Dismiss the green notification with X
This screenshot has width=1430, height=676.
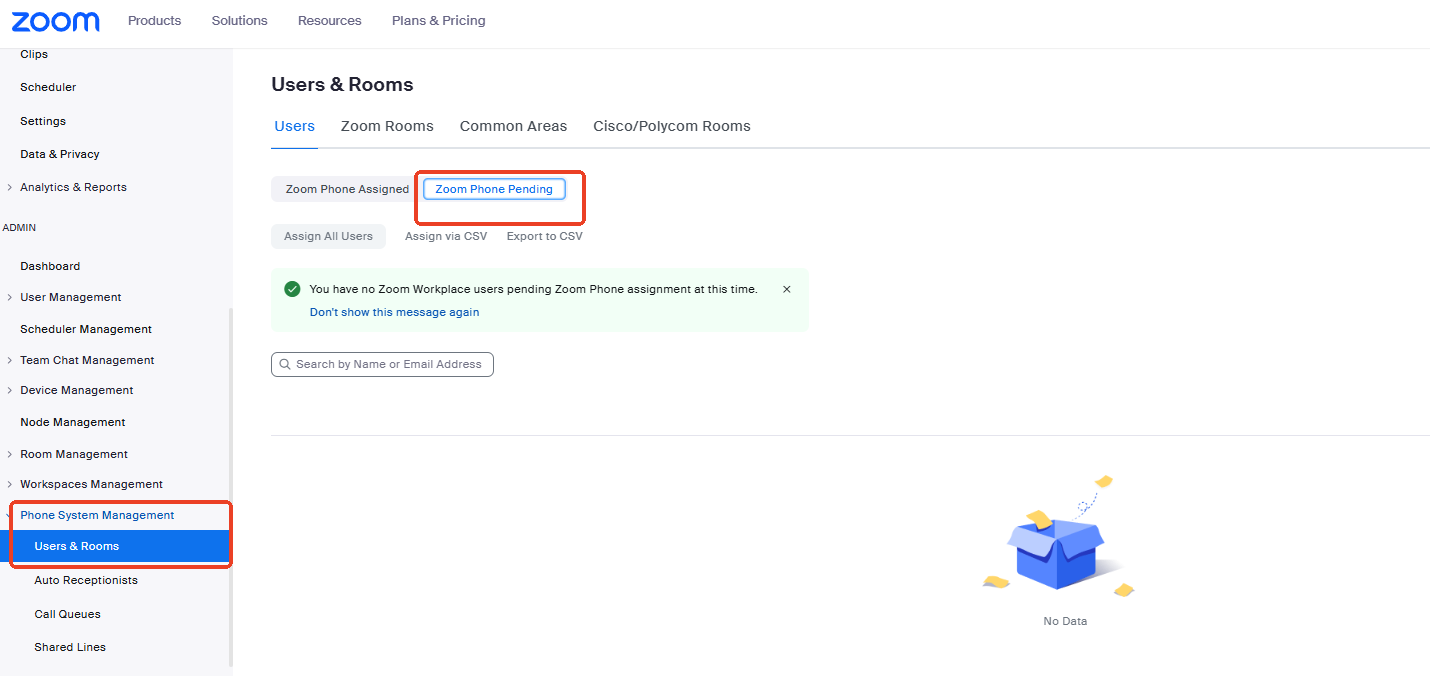point(786,289)
